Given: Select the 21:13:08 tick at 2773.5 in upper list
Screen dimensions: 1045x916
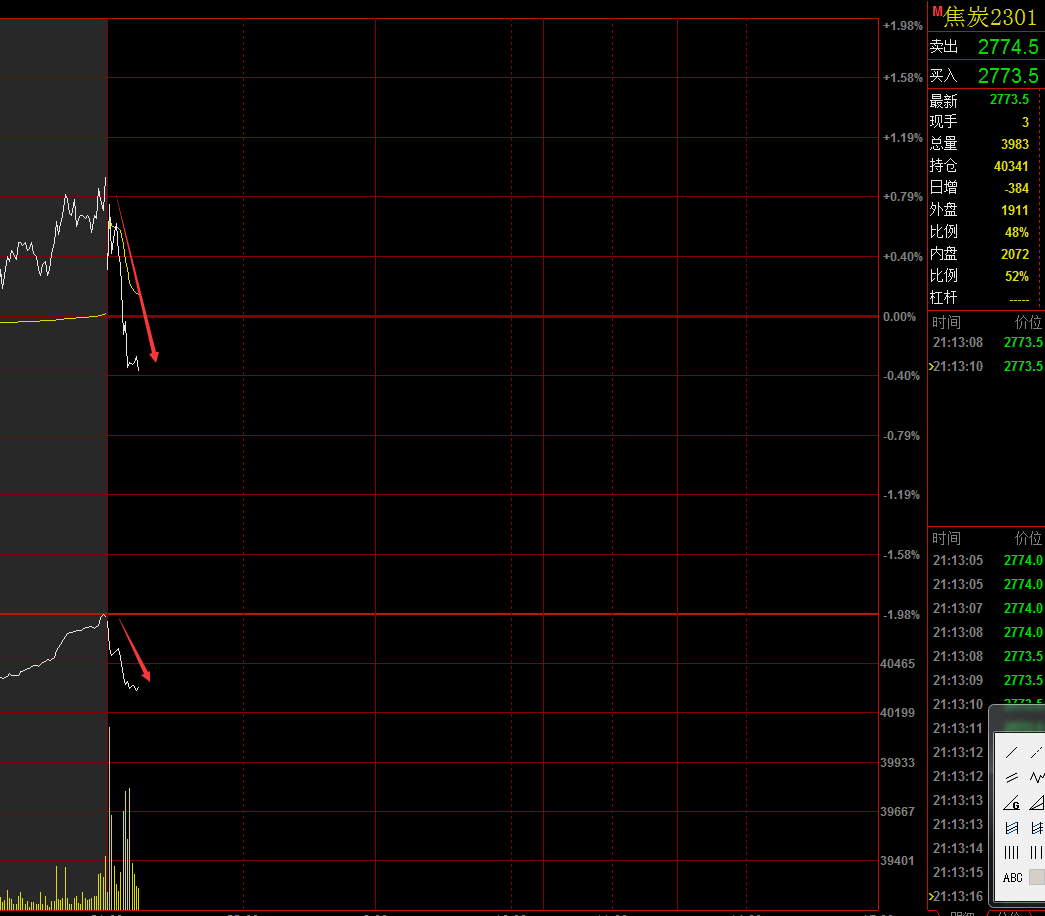Looking at the screenshot, I should 986,342.
